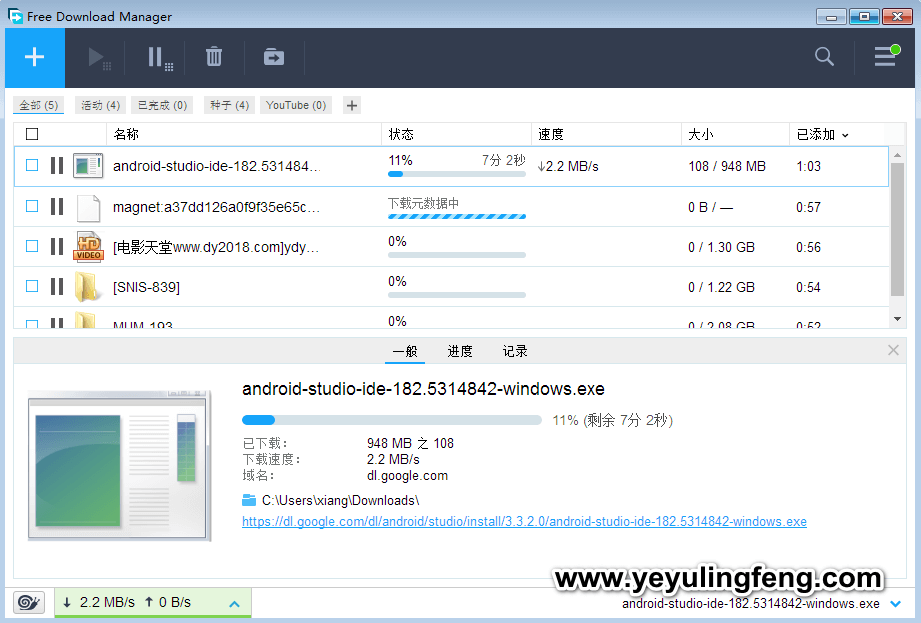The height and width of the screenshot is (623, 921).
Task: Close the details panel with X
Action: pyautogui.click(x=893, y=351)
